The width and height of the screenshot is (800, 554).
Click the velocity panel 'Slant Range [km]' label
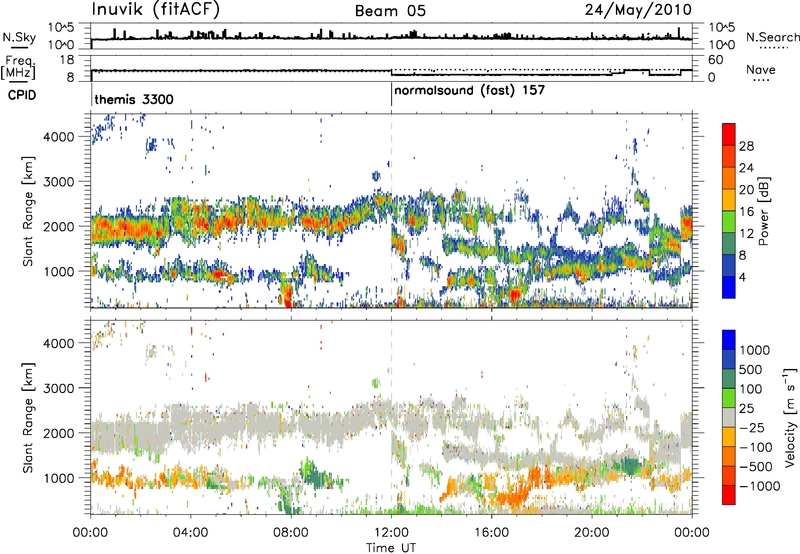[x=28, y=418]
